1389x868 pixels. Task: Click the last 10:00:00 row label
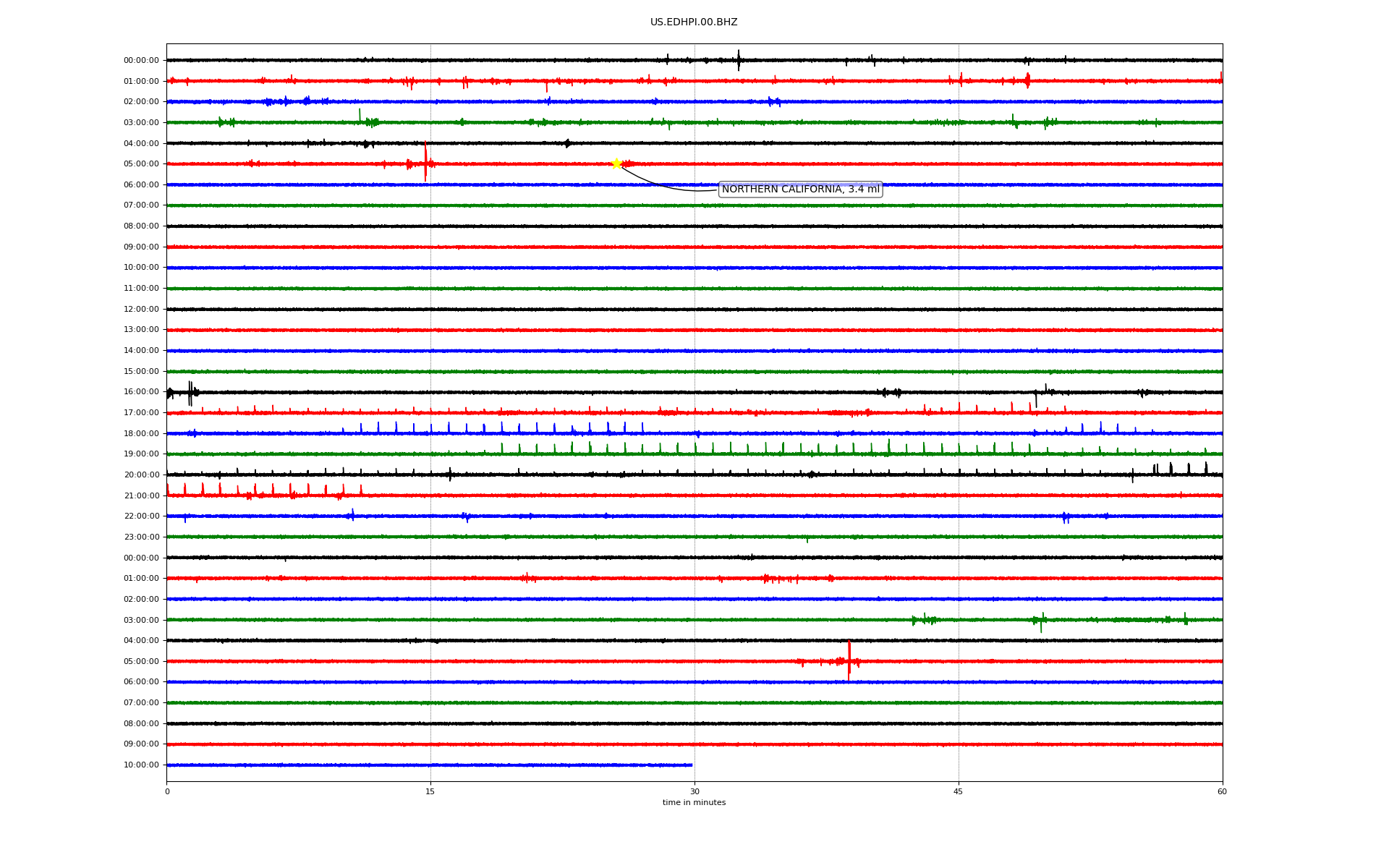tap(141, 765)
